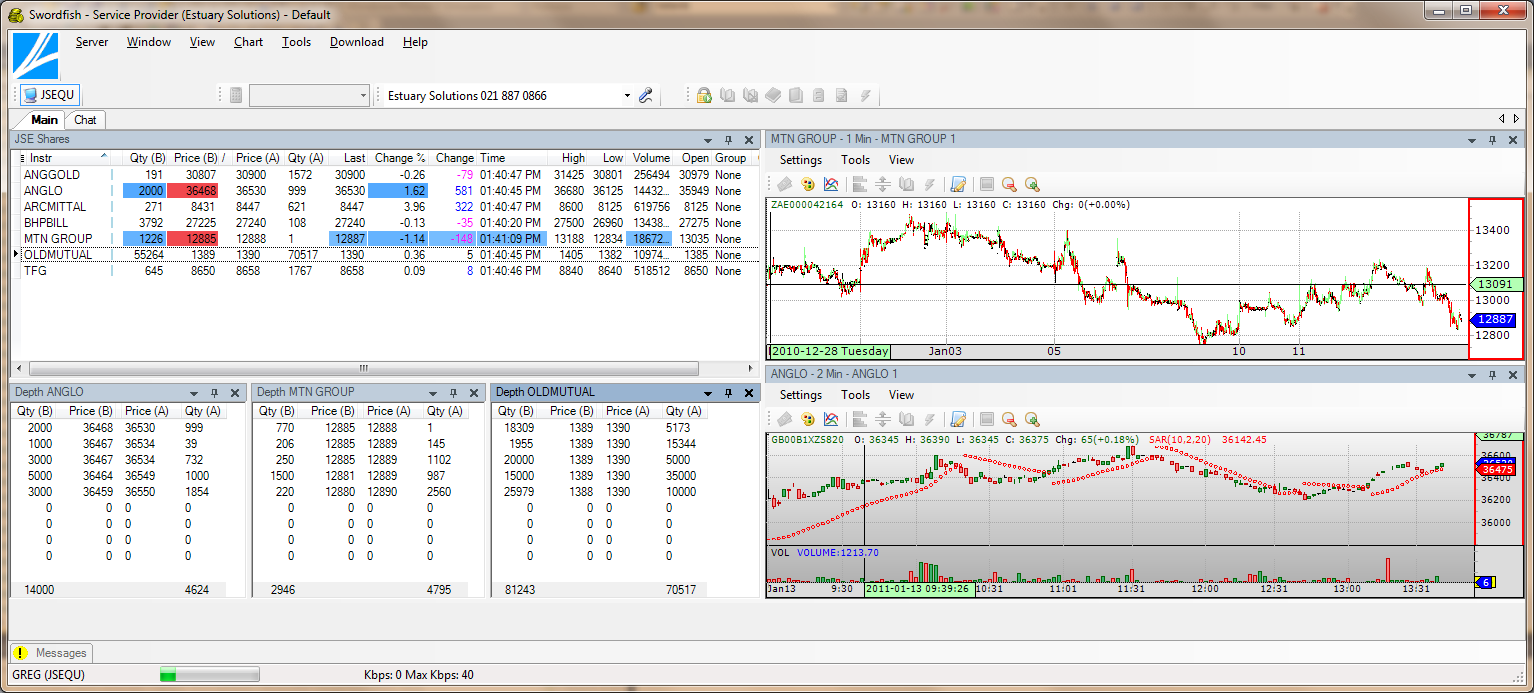Open ANGLO chart panel dropdown arrow
Viewport: 1534px width, 693px height.
[1471, 375]
